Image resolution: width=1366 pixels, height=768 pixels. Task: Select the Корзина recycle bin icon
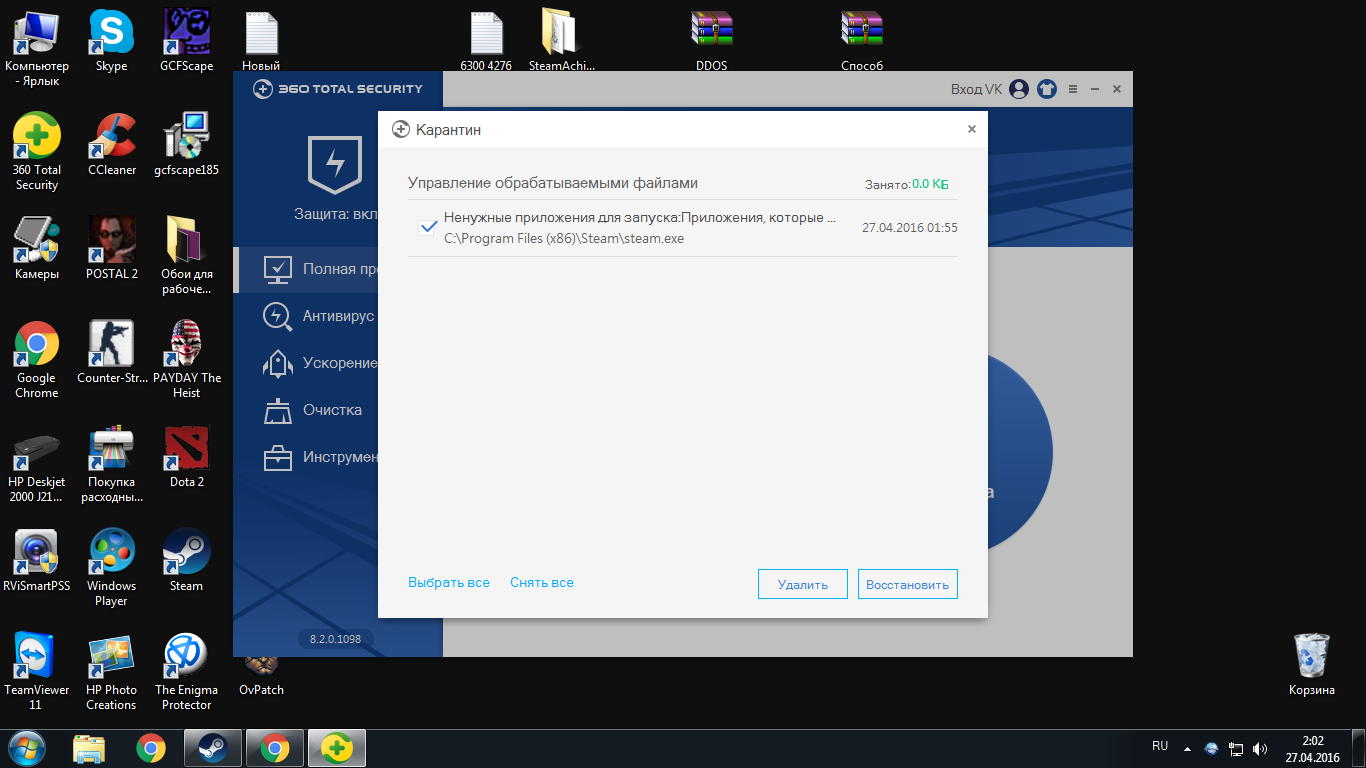pos(1311,664)
